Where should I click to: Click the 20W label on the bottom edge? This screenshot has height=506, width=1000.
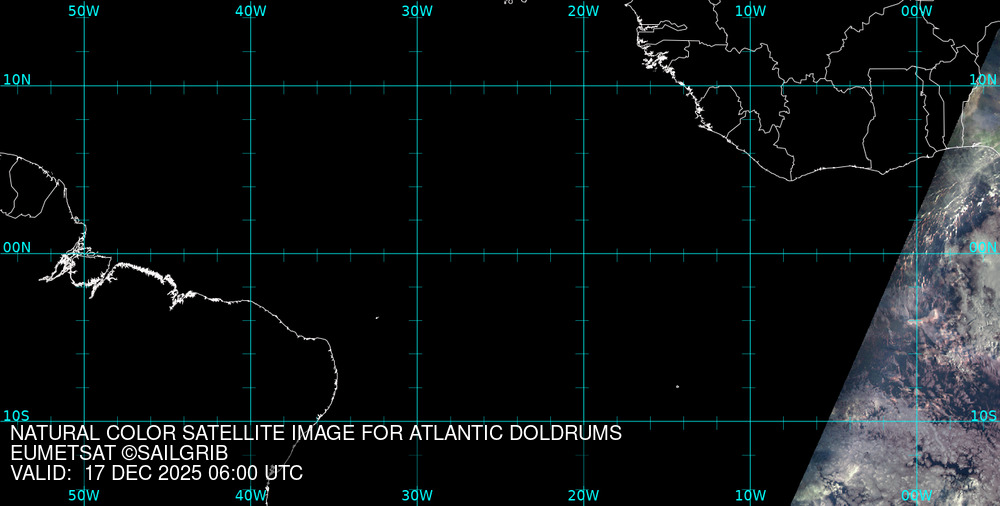tap(583, 495)
